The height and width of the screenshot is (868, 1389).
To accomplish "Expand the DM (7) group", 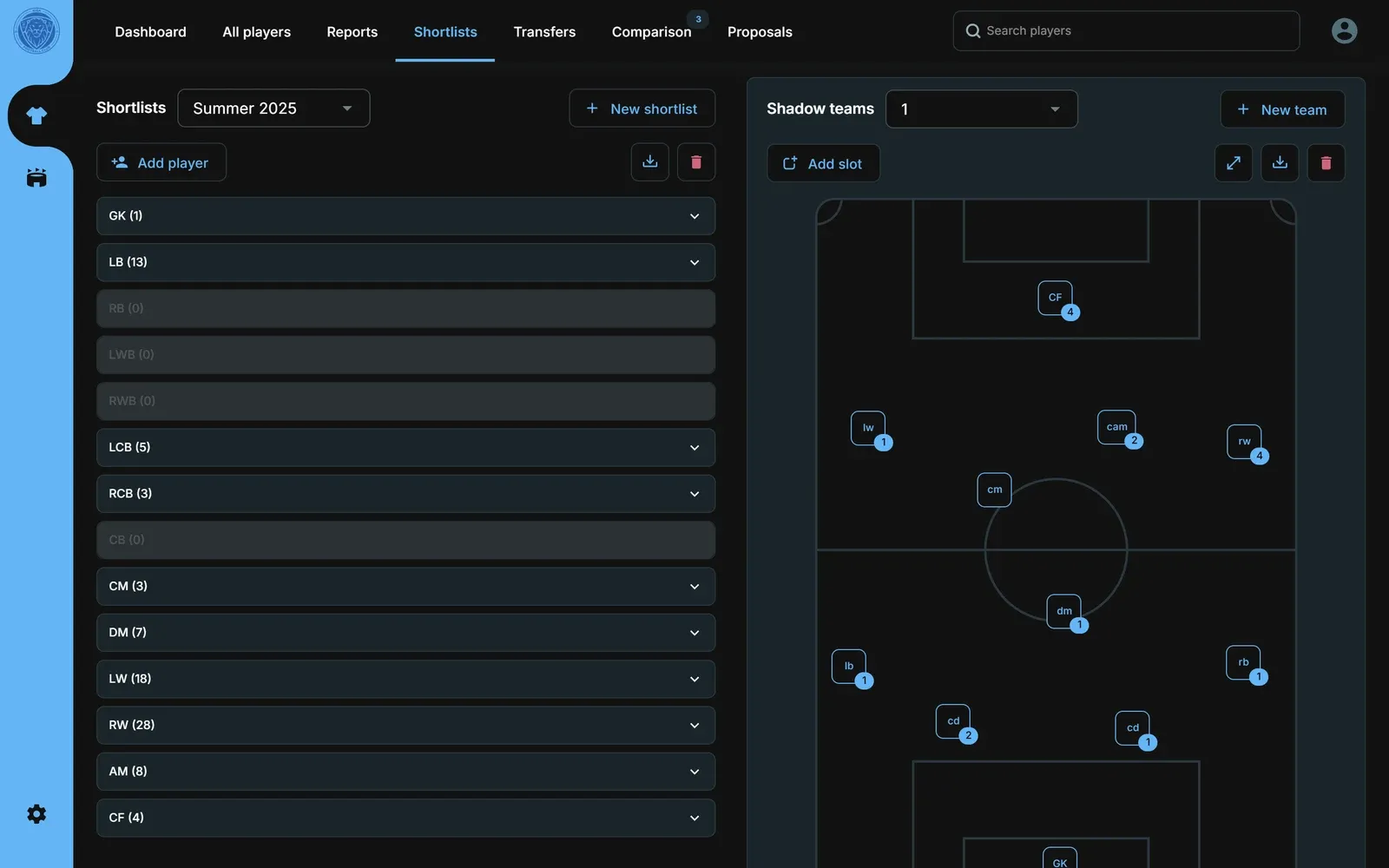I will point(405,633).
